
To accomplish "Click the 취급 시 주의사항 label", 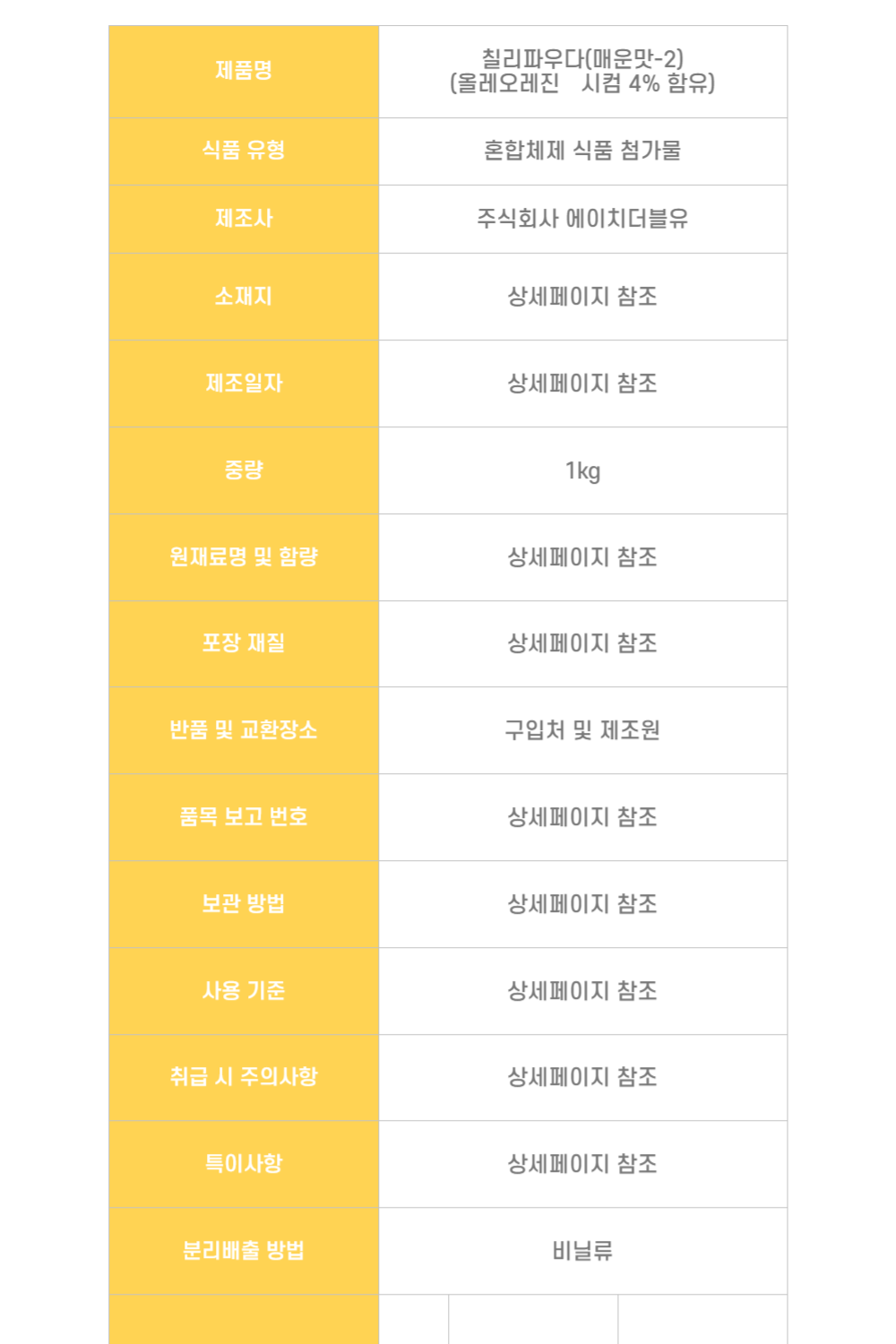I will 244,1077.
